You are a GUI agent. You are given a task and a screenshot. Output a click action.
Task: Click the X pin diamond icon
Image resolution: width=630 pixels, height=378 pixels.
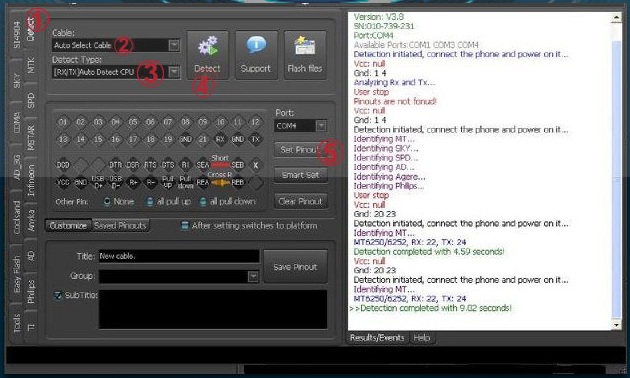(x=256, y=165)
